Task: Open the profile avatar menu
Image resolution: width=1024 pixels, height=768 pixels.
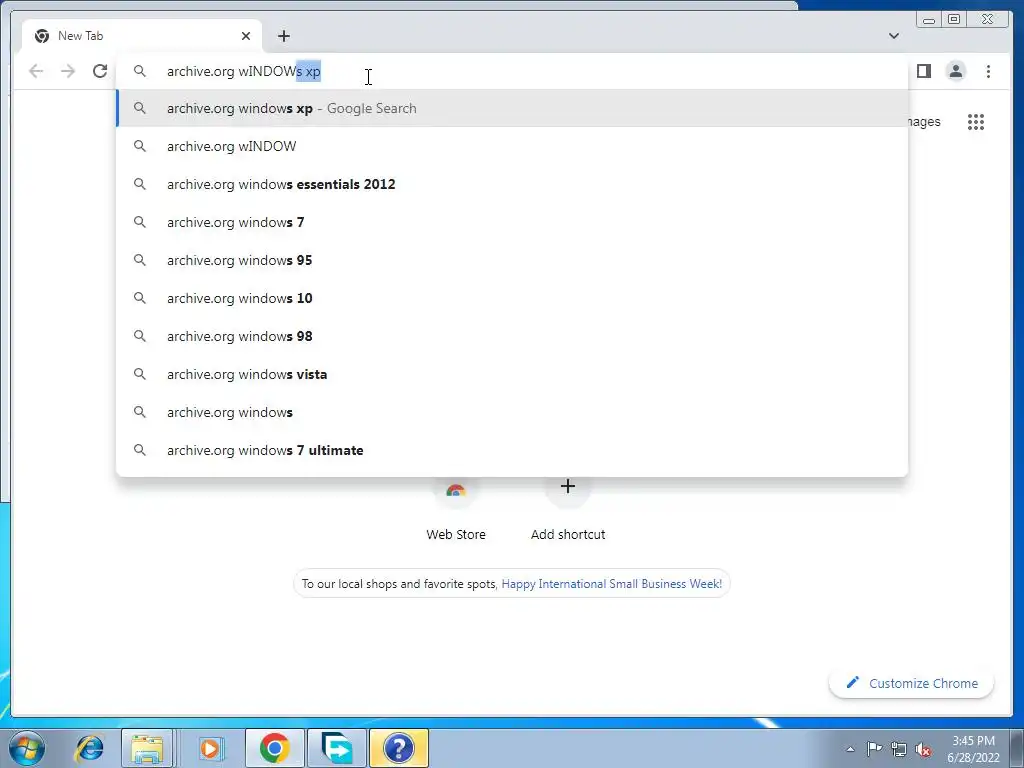Action: [955, 71]
